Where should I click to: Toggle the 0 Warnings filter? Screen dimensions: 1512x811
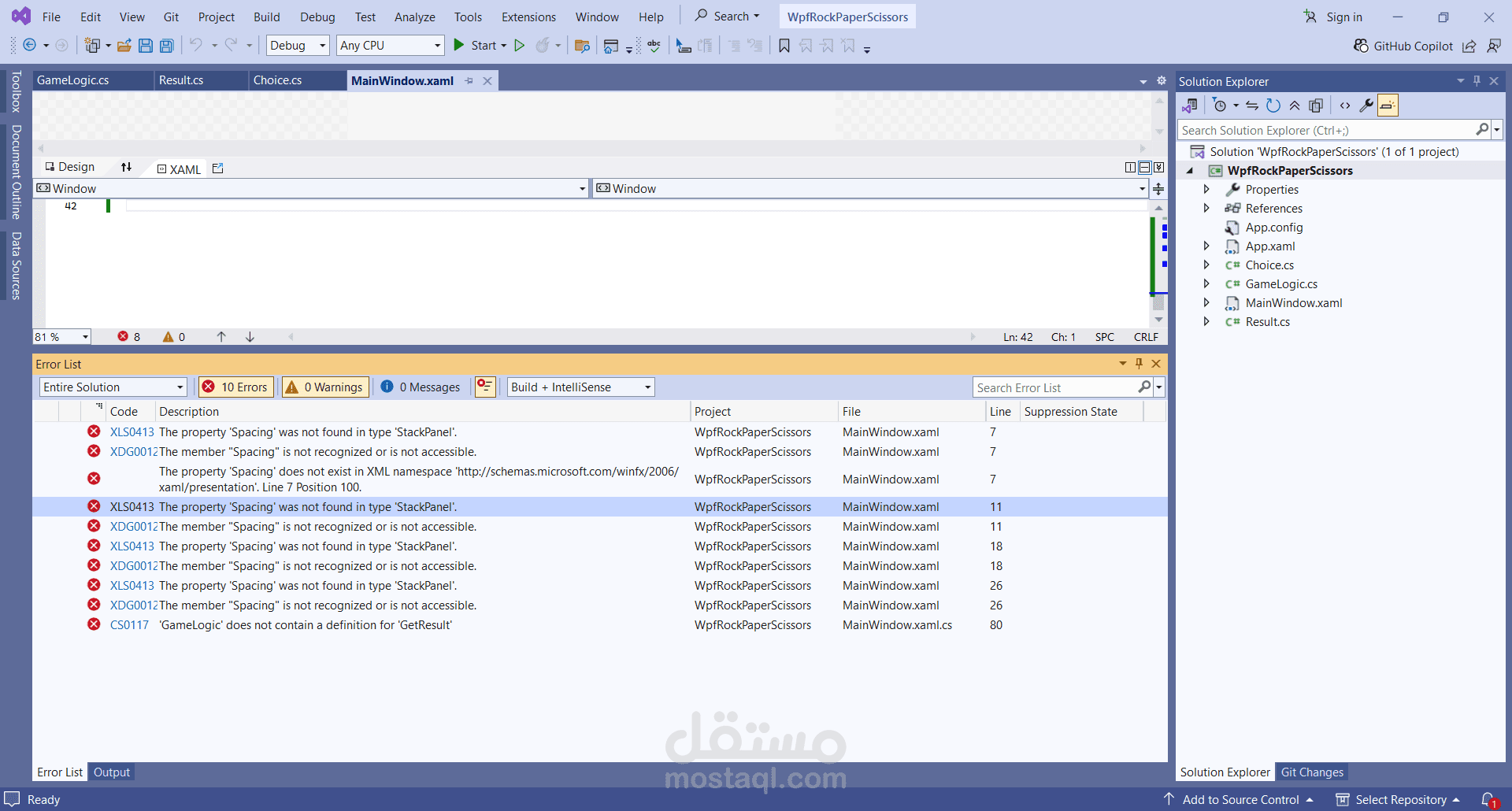click(x=325, y=387)
